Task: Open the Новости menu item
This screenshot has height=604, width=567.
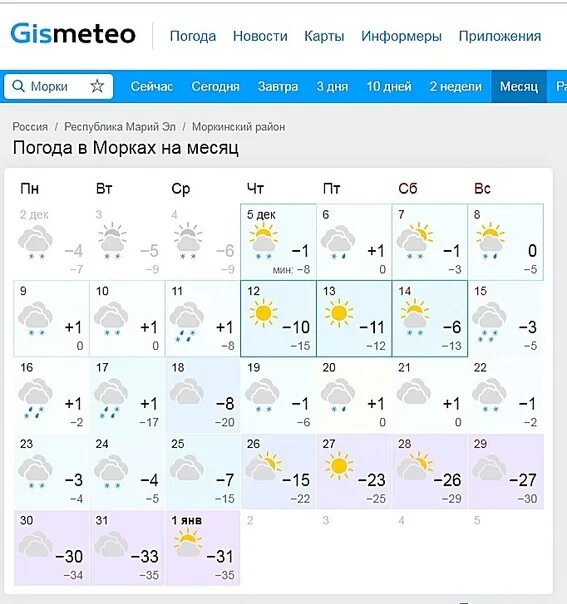Action: pos(260,36)
